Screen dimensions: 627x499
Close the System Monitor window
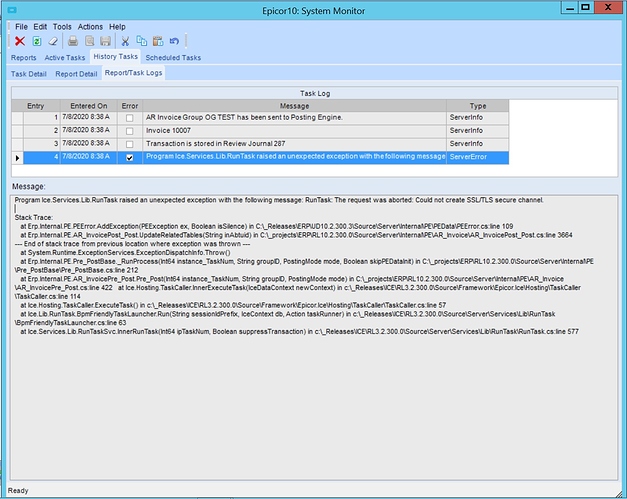pyautogui.click(x=608, y=8)
